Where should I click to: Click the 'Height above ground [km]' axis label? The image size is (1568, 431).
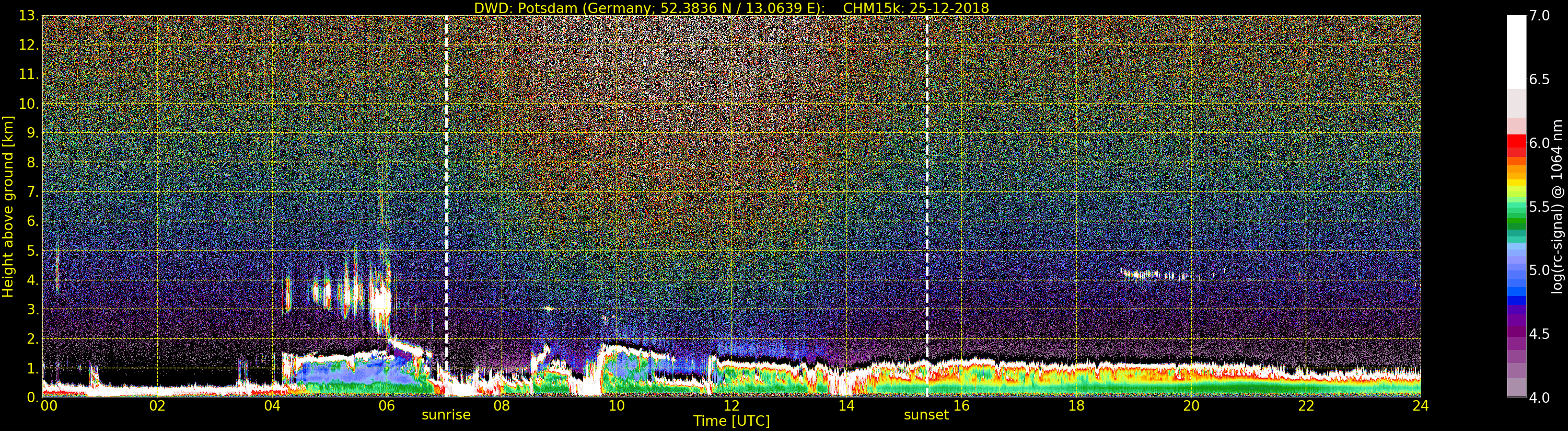[8, 207]
